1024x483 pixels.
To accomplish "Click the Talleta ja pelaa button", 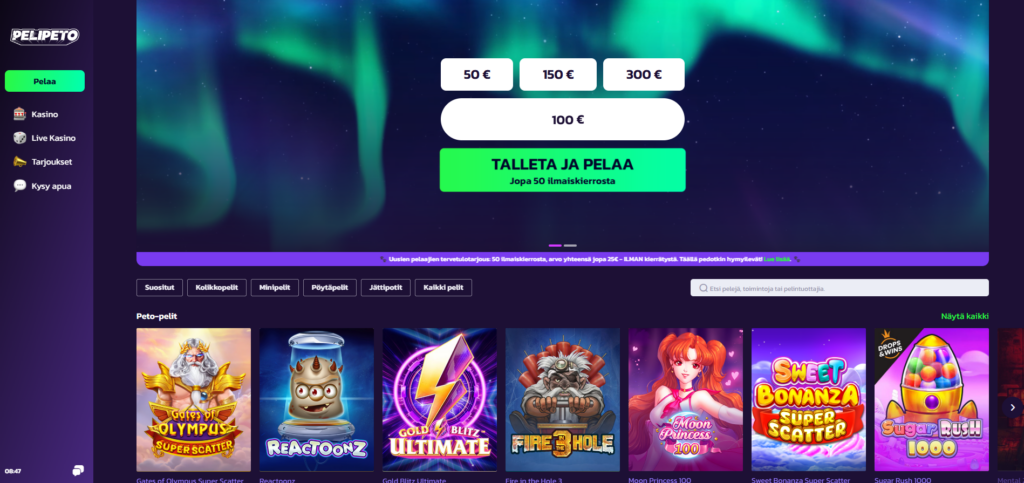I will (x=562, y=170).
